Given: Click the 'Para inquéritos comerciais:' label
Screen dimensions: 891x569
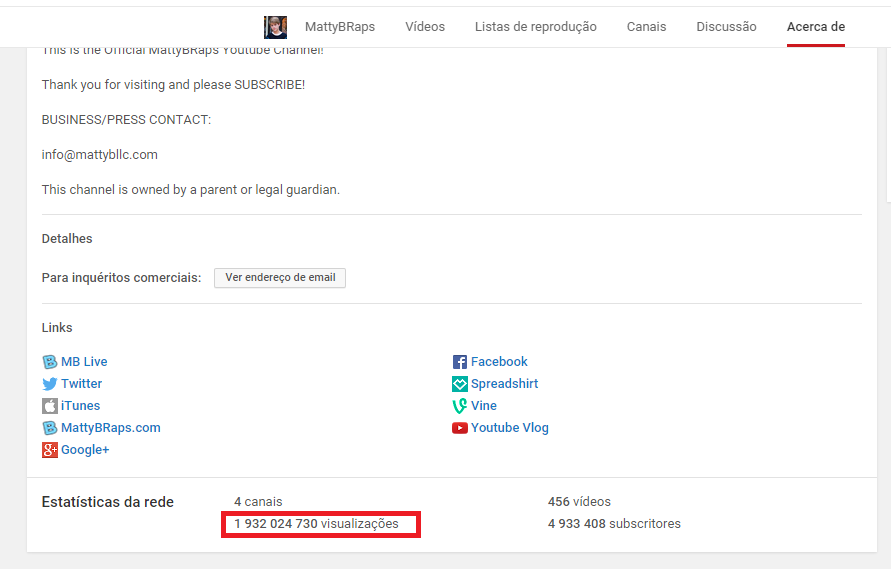Looking at the screenshot, I should (122, 278).
